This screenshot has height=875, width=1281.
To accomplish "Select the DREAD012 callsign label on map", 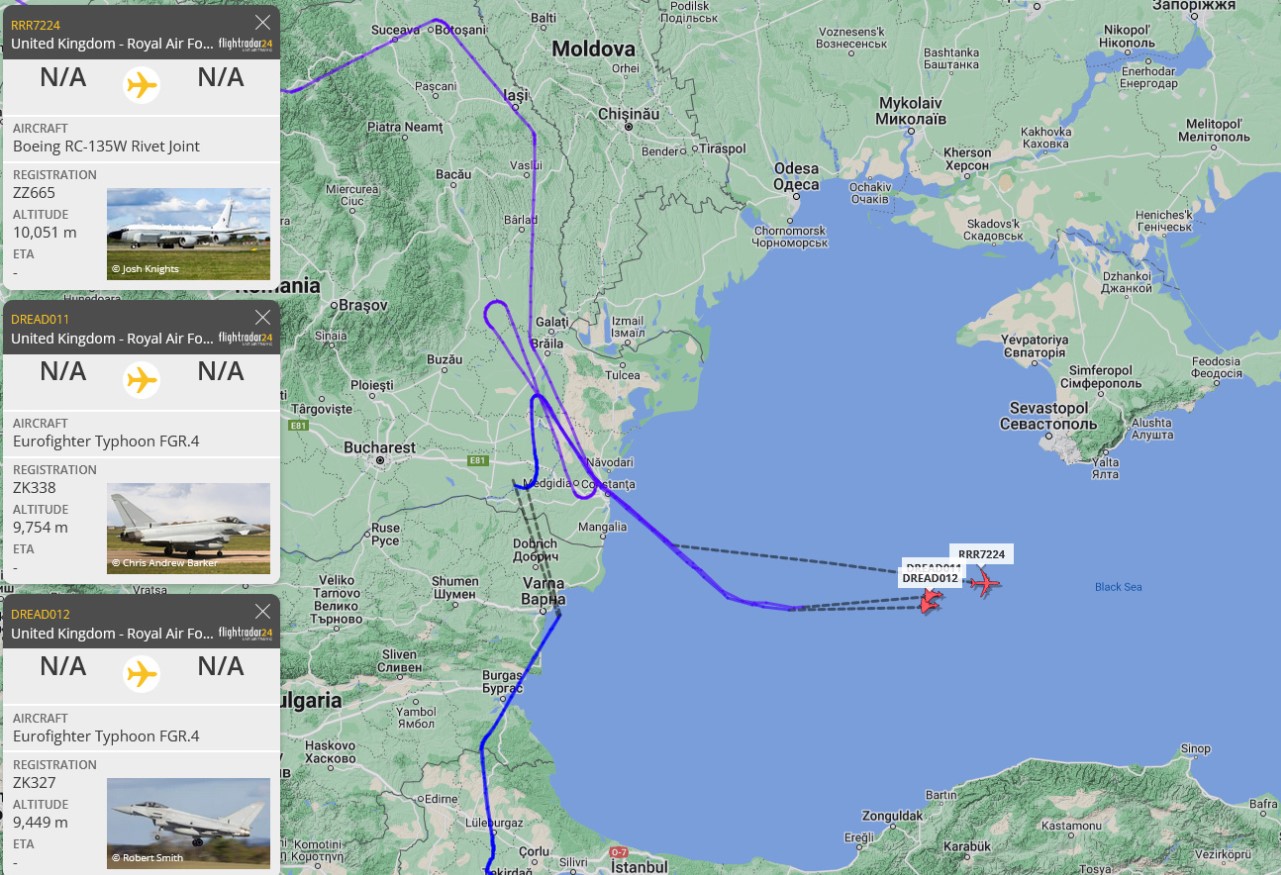I will [x=932, y=578].
